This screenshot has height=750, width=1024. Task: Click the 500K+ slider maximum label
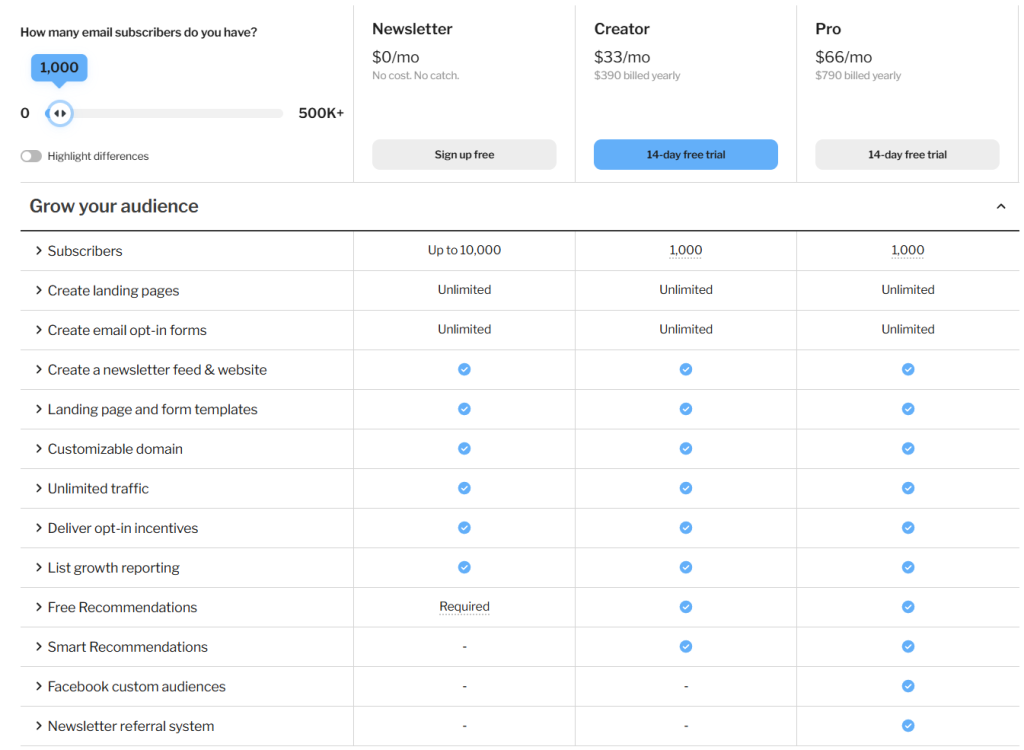click(321, 113)
